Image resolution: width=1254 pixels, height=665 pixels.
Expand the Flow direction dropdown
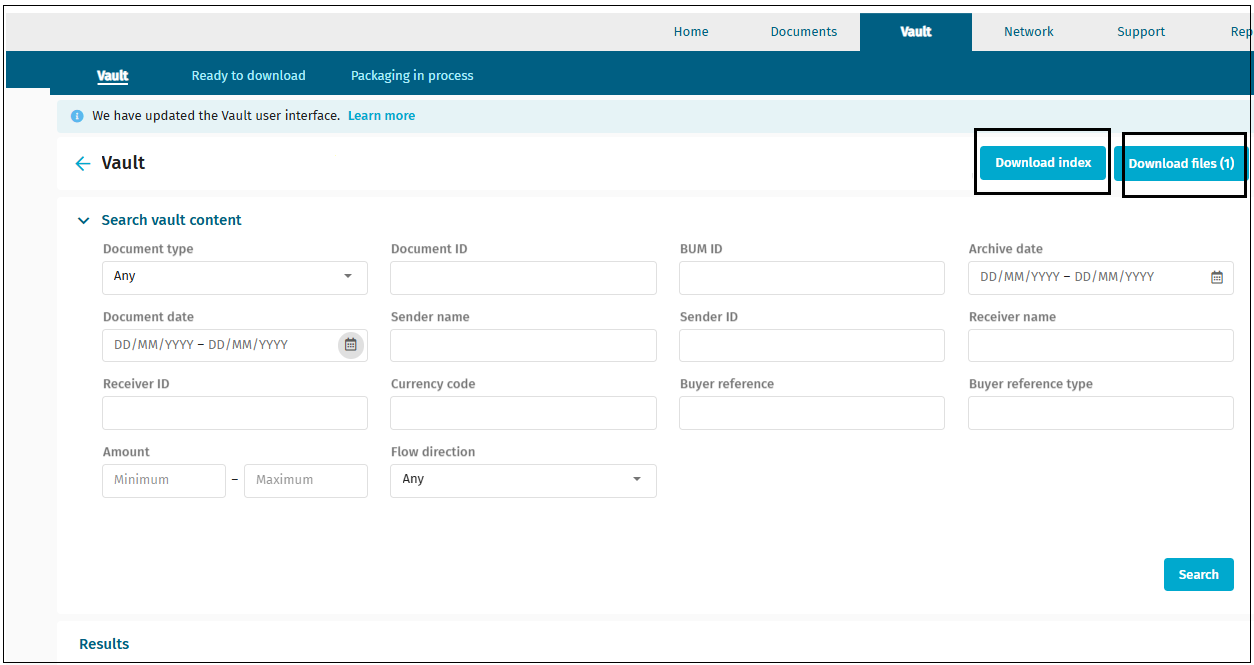[523, 480]
